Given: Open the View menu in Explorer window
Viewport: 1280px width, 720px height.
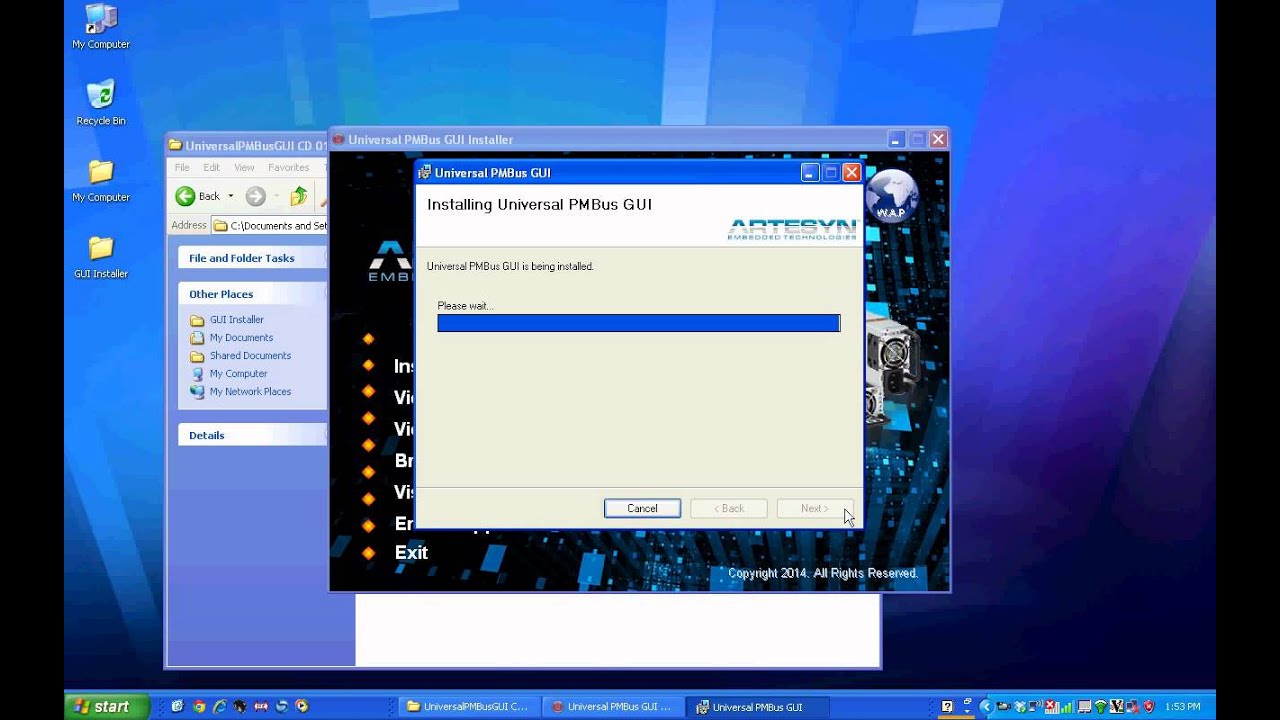Looking at the screenshot, I should point(244,168).
